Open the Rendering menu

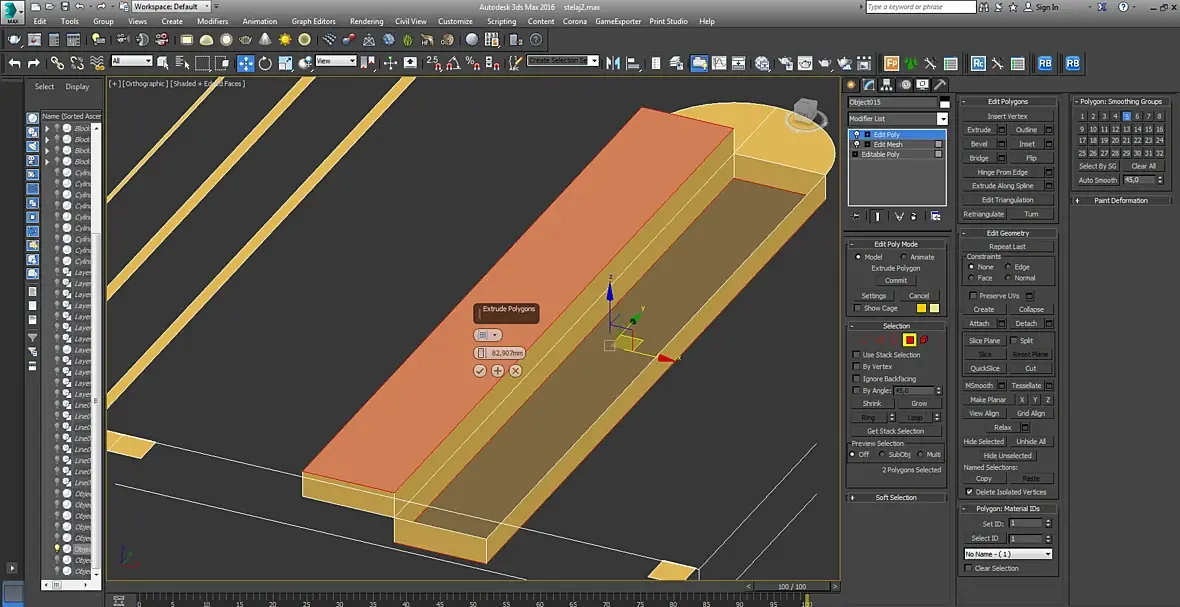coord(366,21)
